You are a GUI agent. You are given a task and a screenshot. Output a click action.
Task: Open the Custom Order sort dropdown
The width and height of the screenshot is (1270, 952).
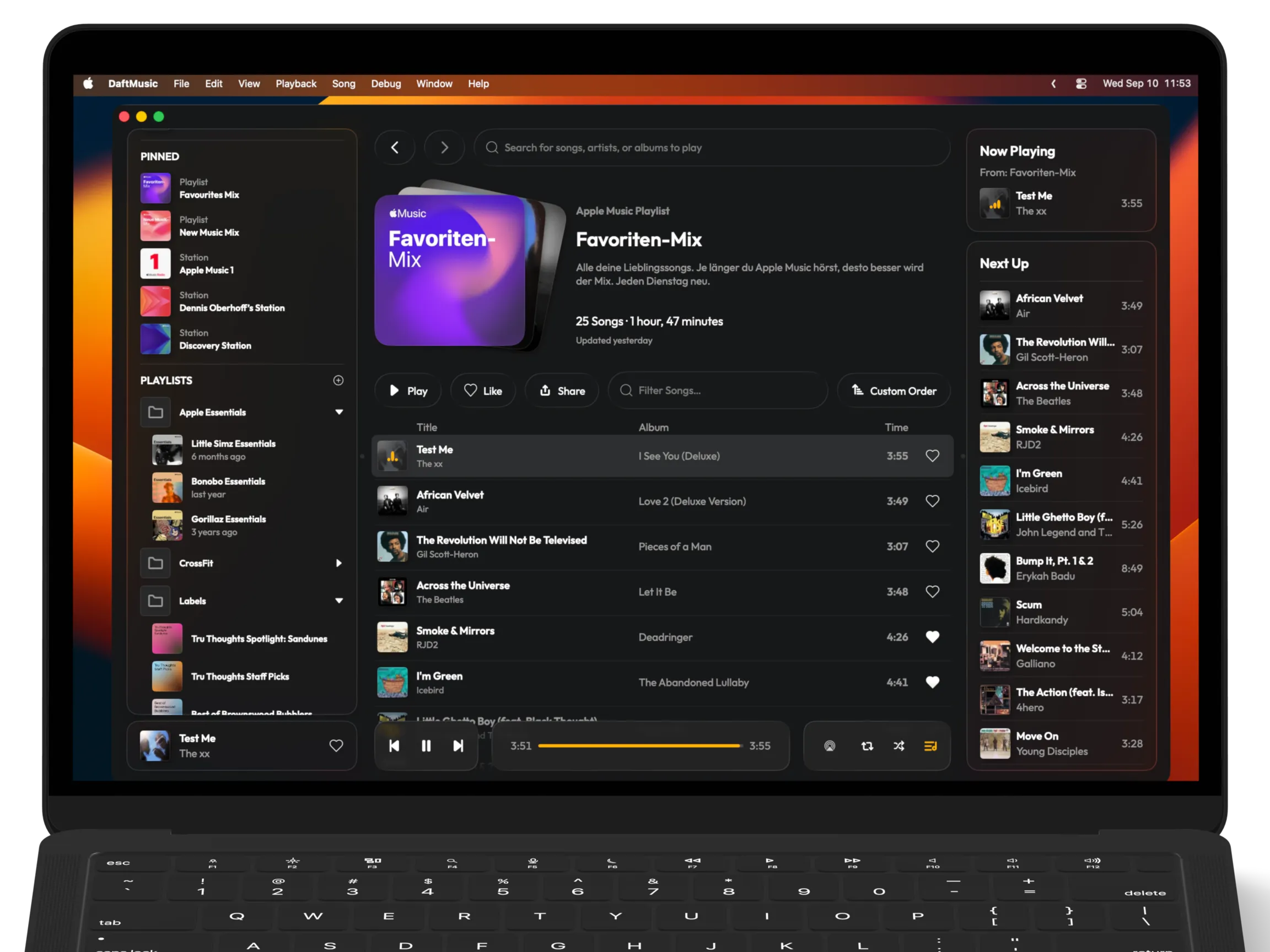point(894,391)
